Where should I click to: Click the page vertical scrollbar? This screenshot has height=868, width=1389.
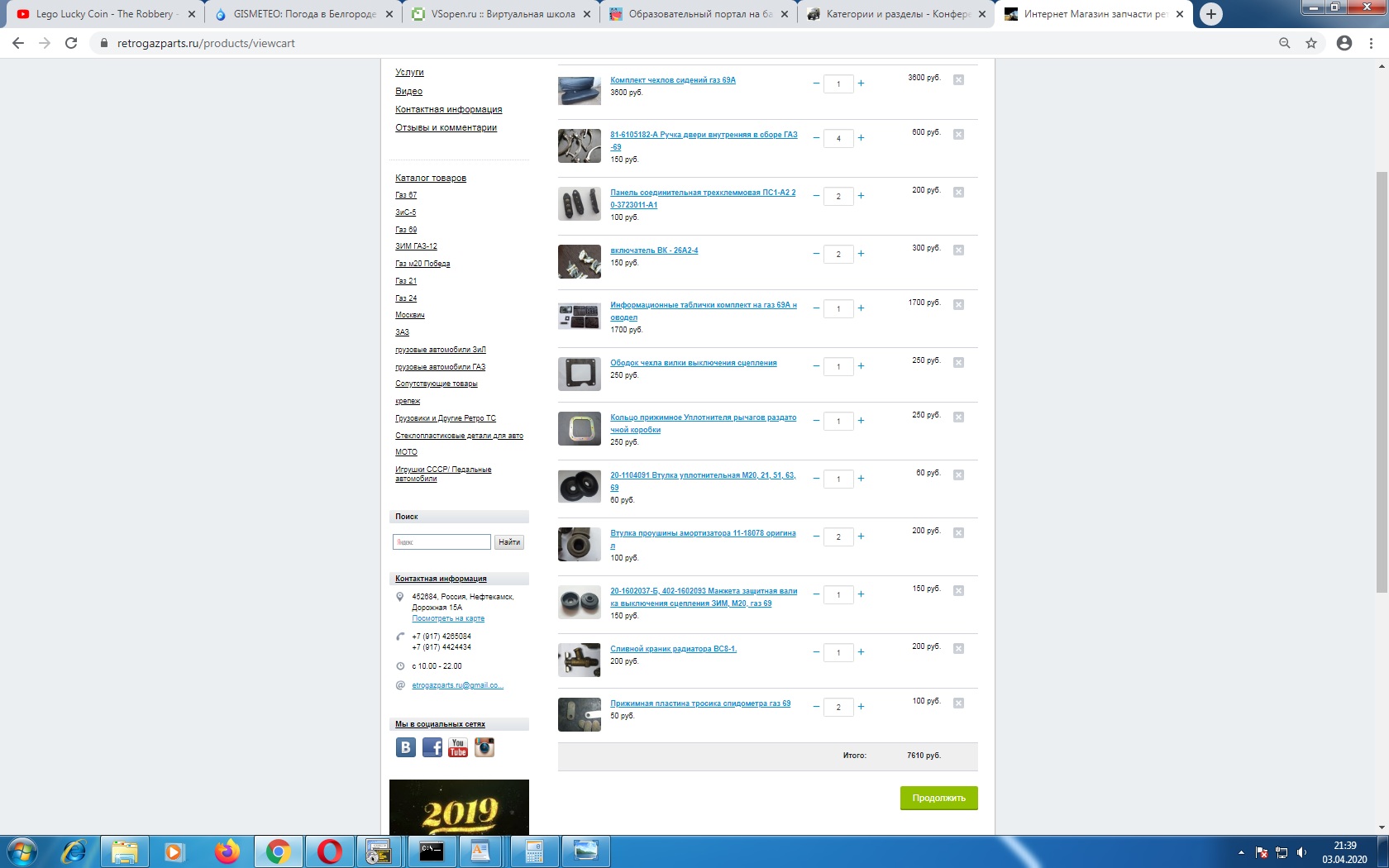tap(1381, 380)
